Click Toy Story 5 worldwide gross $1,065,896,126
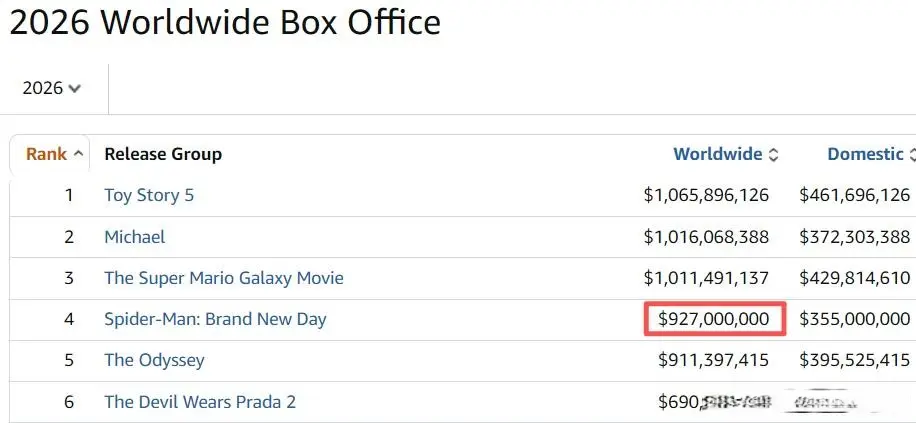 click(706, 195)
